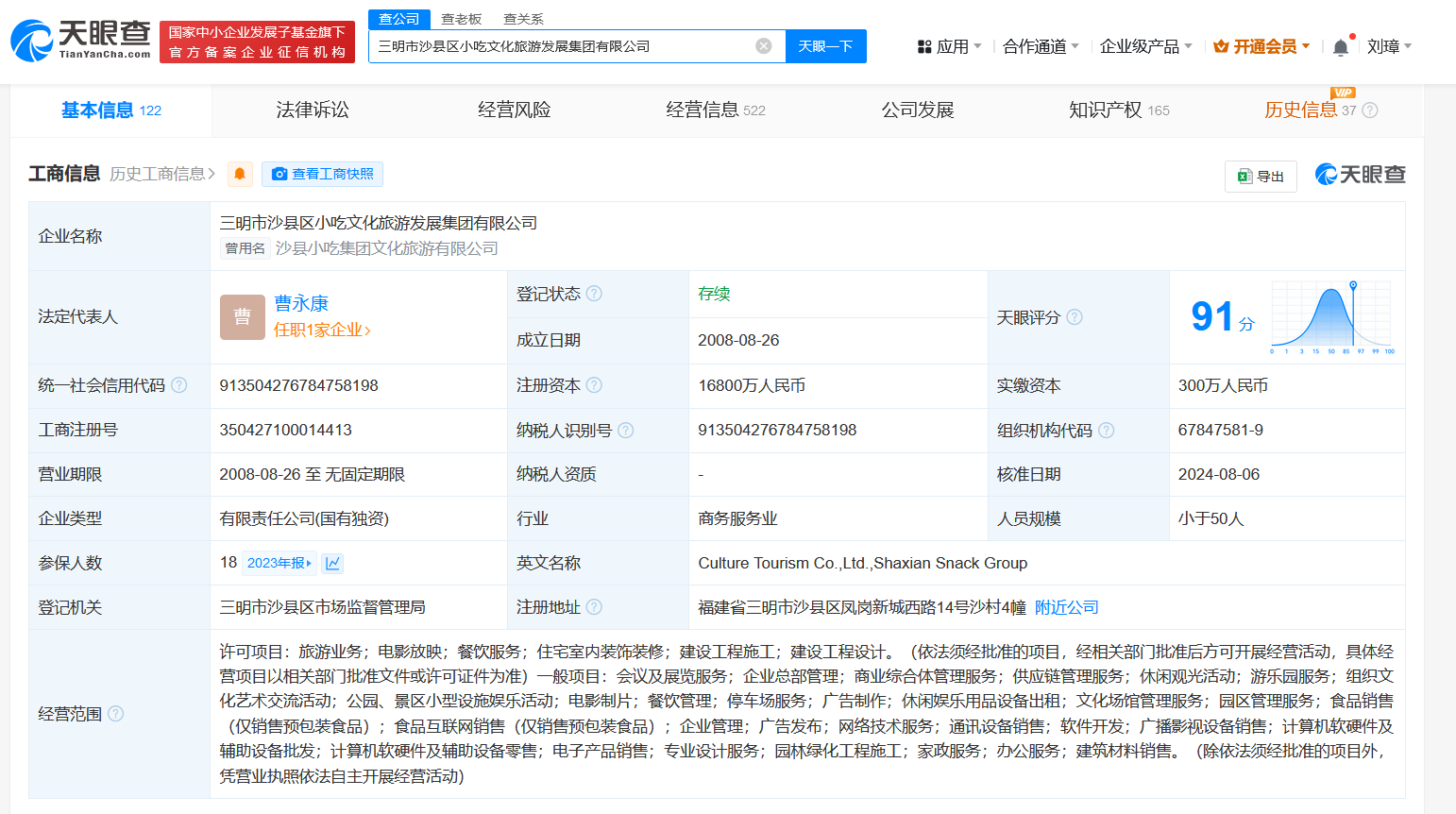The image size is (1456, 814).
Task: Clear the company search box text
Action: pos(764,46)
